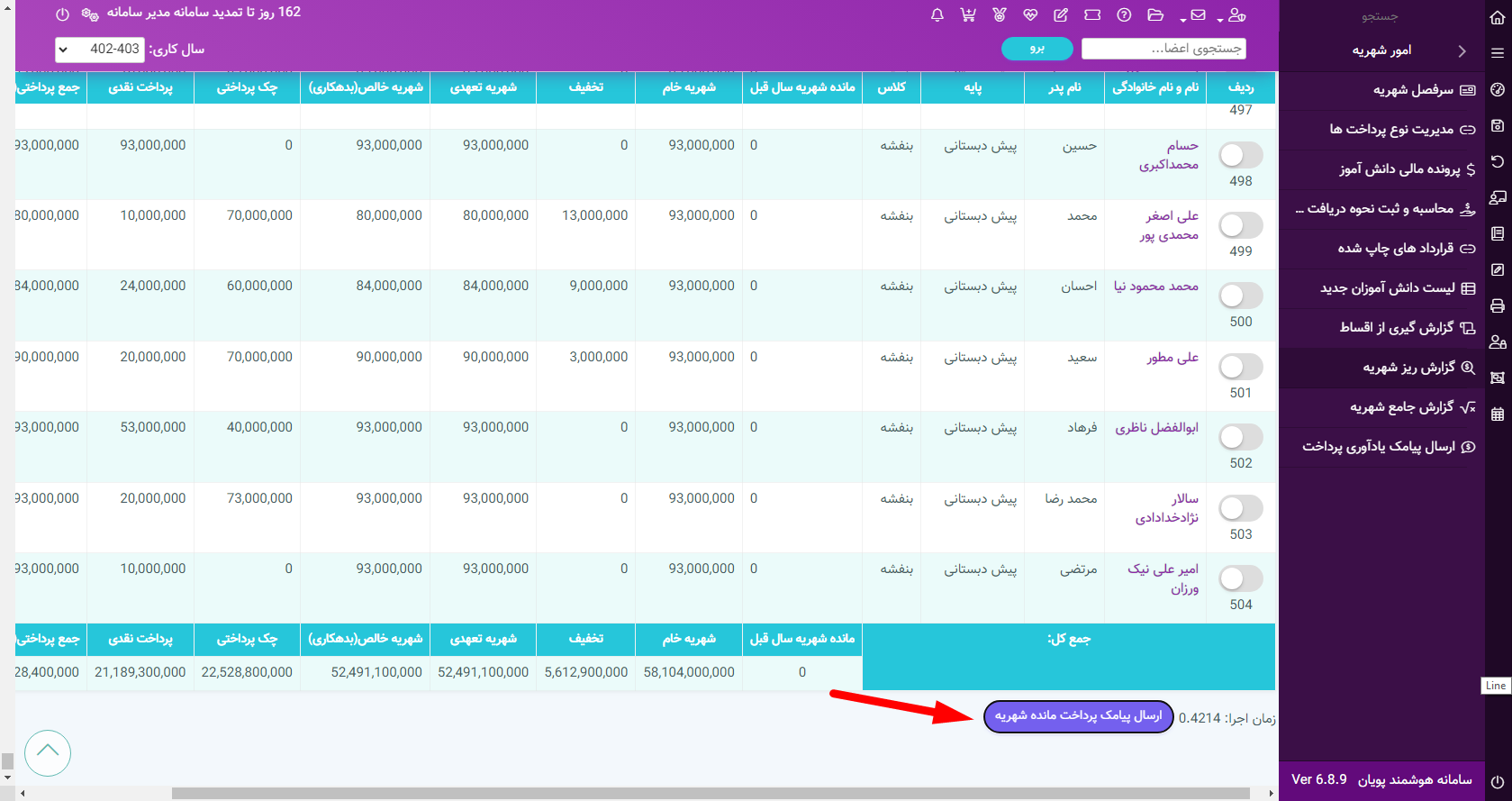Click the horizontal scrollbar right arrow

tap(1271, 794)
